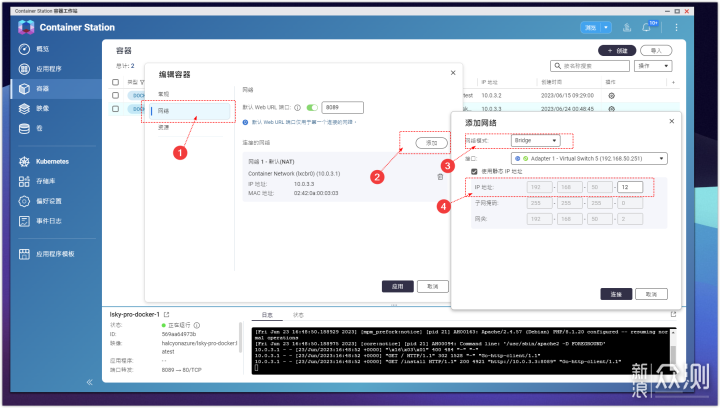Image resolution: width=720 pixels, height=408 pixels.
Task: Click the container details panel scrollbar
Action: (x=240, y=338)
